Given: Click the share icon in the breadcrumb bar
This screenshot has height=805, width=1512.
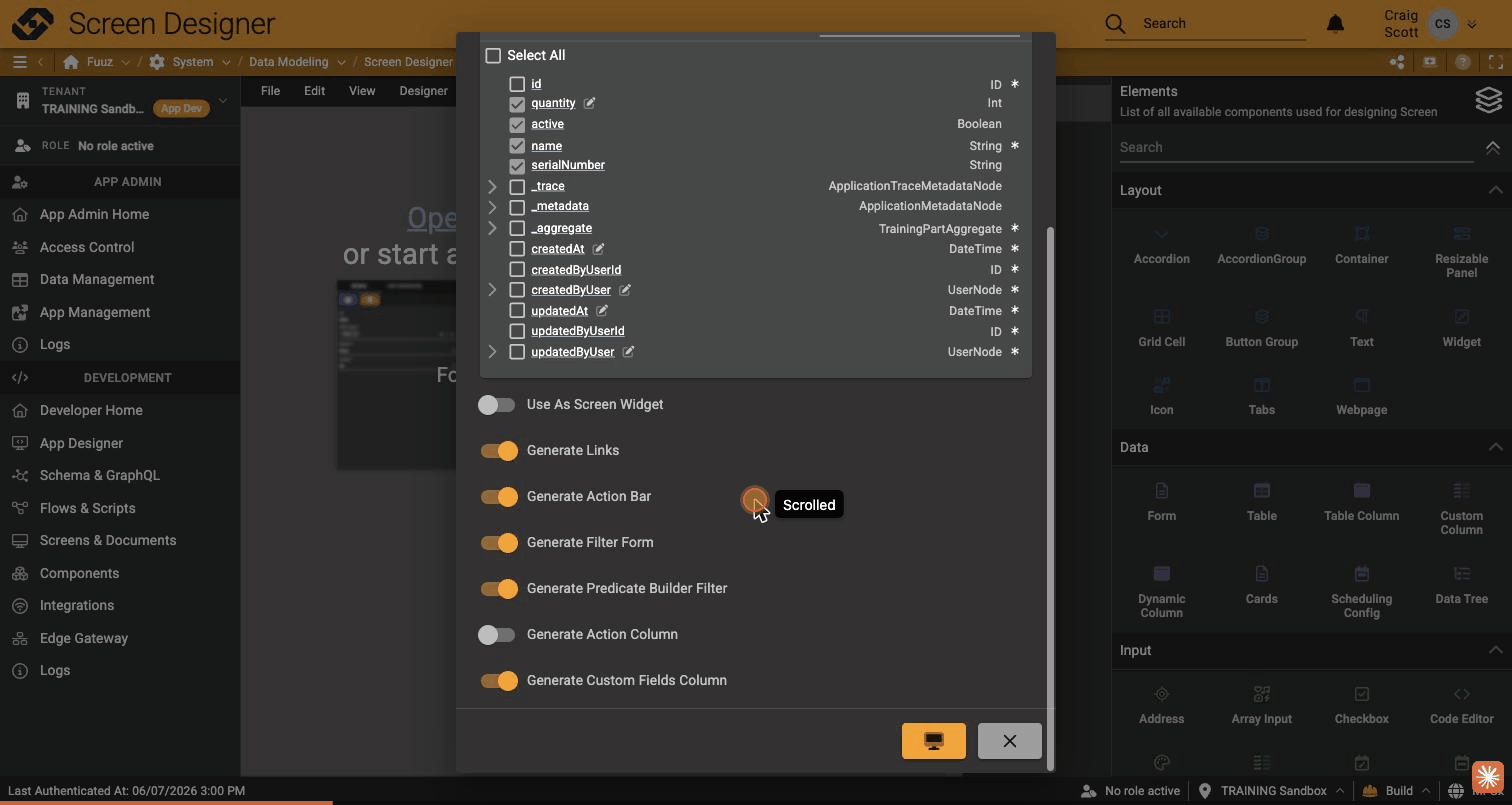Looking at the screenshot, I should (1396, 62).
